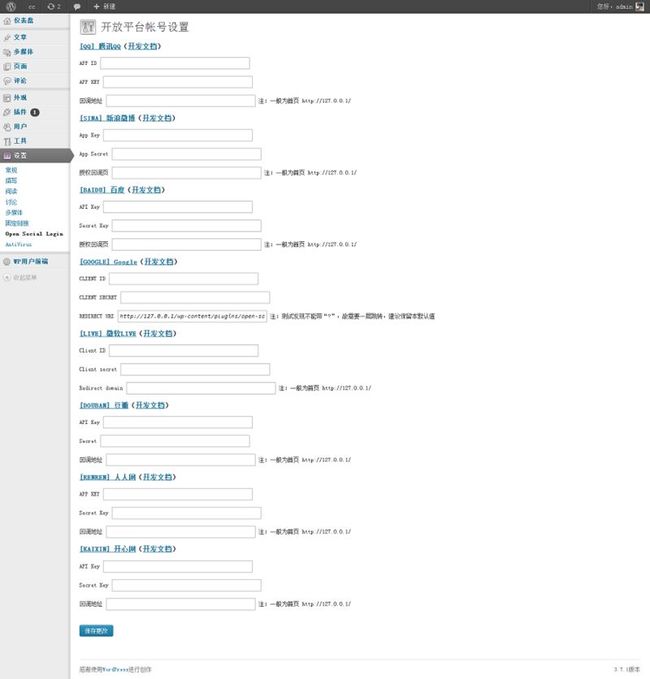Image resolution: width=650 pixels, height=679 pixels.
Task: Focus the SINA App Key field
Action: coord(178,136)
